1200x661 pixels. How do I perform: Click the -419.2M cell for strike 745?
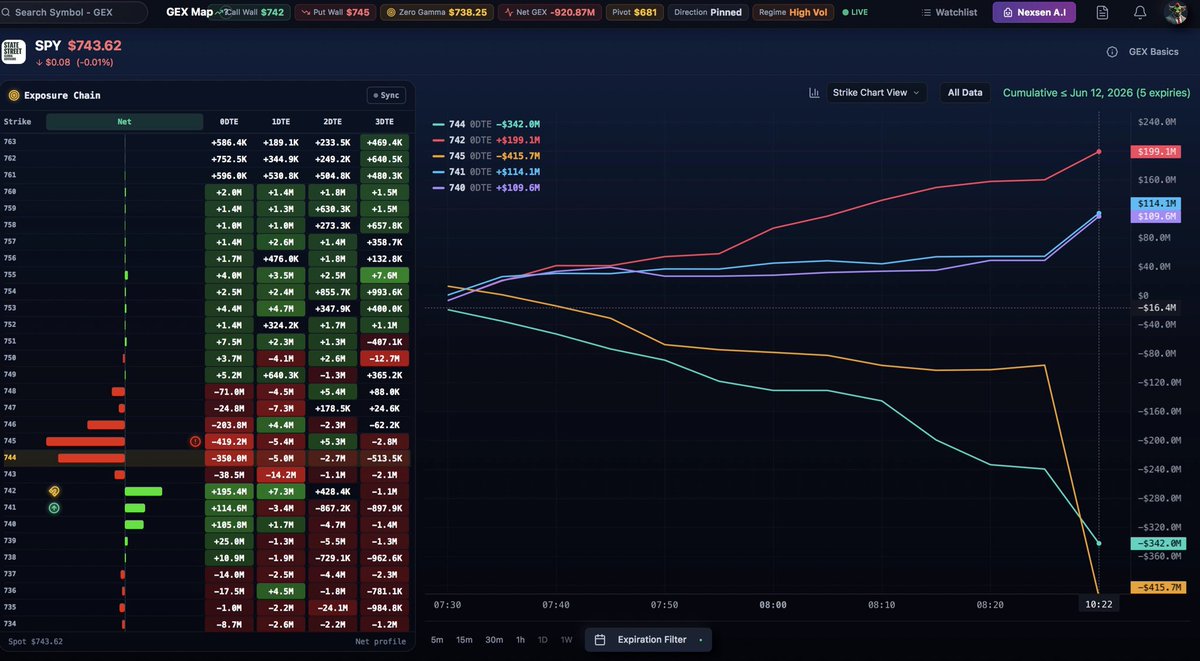229,441
